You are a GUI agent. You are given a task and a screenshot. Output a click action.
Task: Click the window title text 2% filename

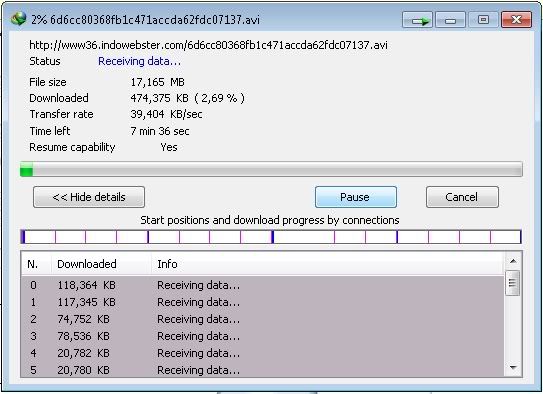[145, 20]
